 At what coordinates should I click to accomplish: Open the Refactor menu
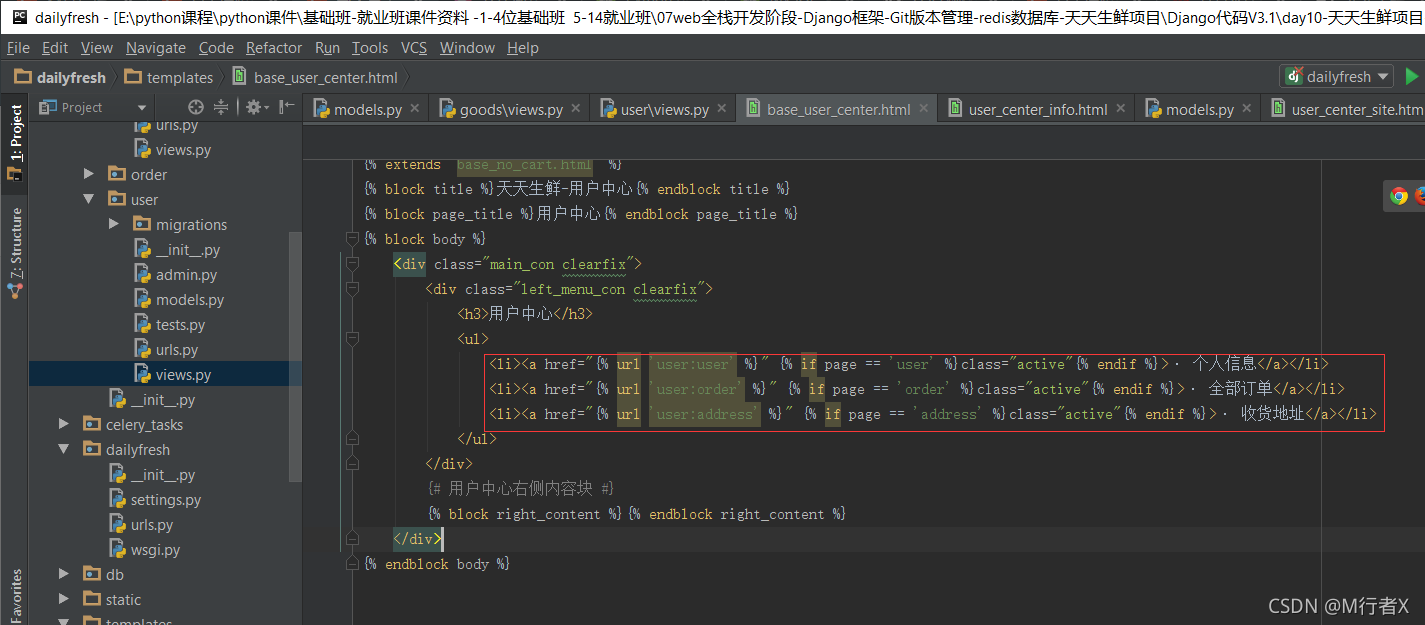point(273,47)
